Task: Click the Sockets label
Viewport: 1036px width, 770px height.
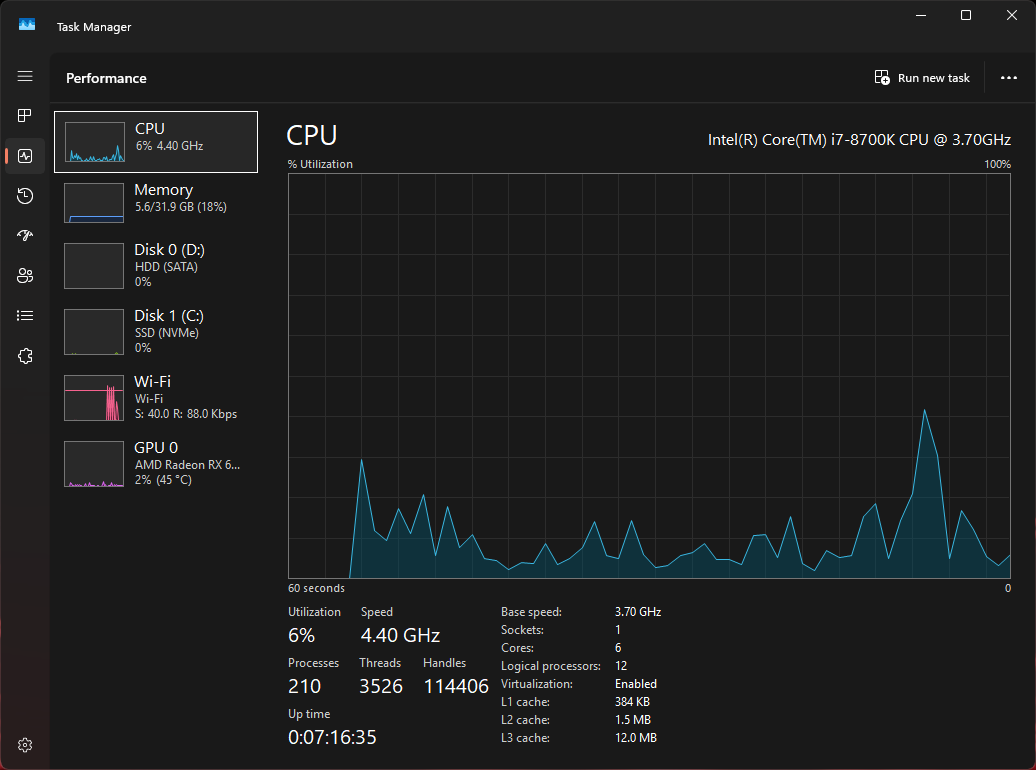Action: click(x=523, y=630)
